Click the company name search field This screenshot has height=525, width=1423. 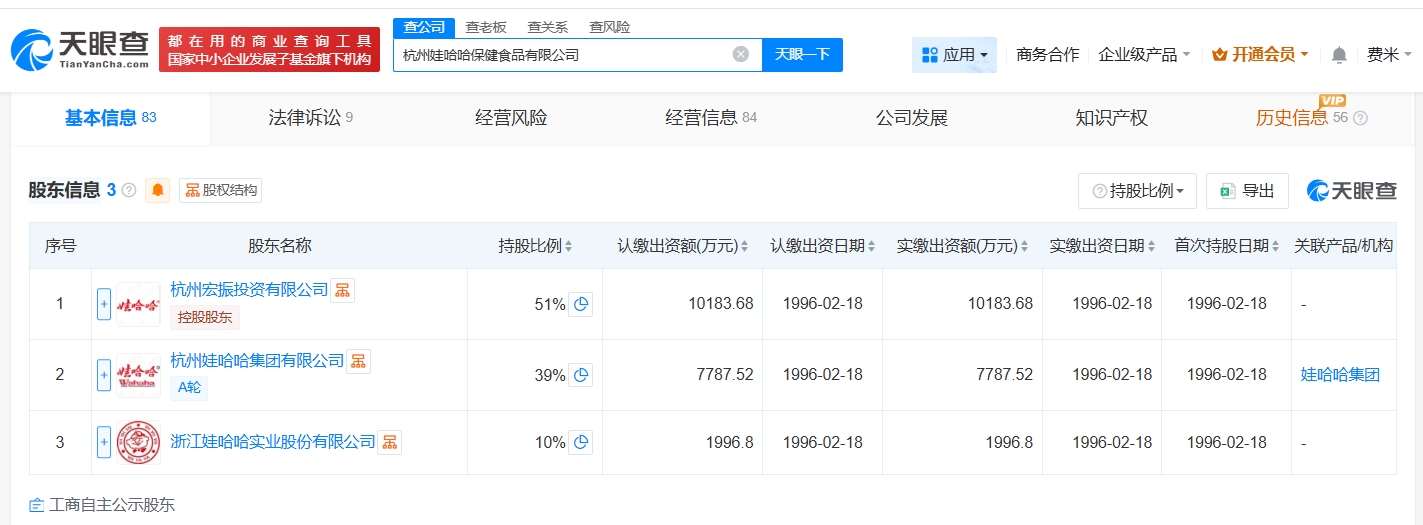pos(560,55)
